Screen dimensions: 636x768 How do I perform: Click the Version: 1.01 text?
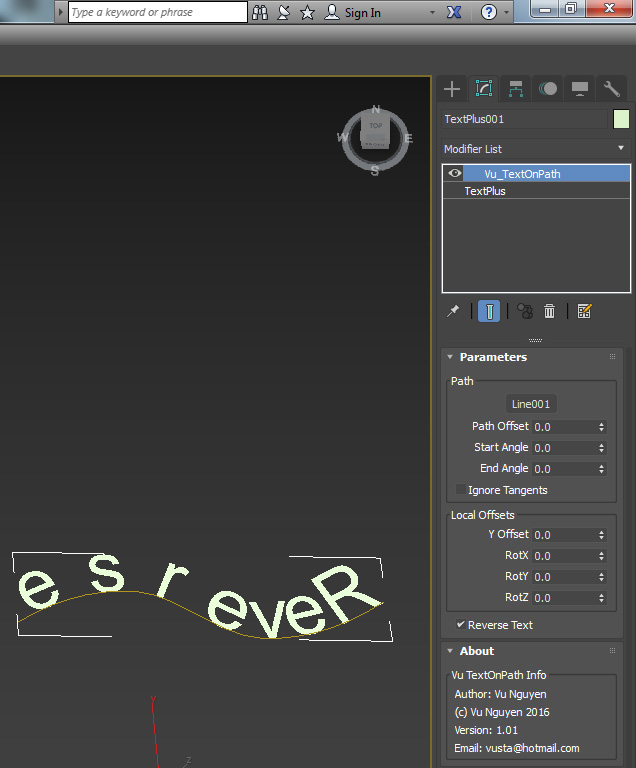click(486, 730)
